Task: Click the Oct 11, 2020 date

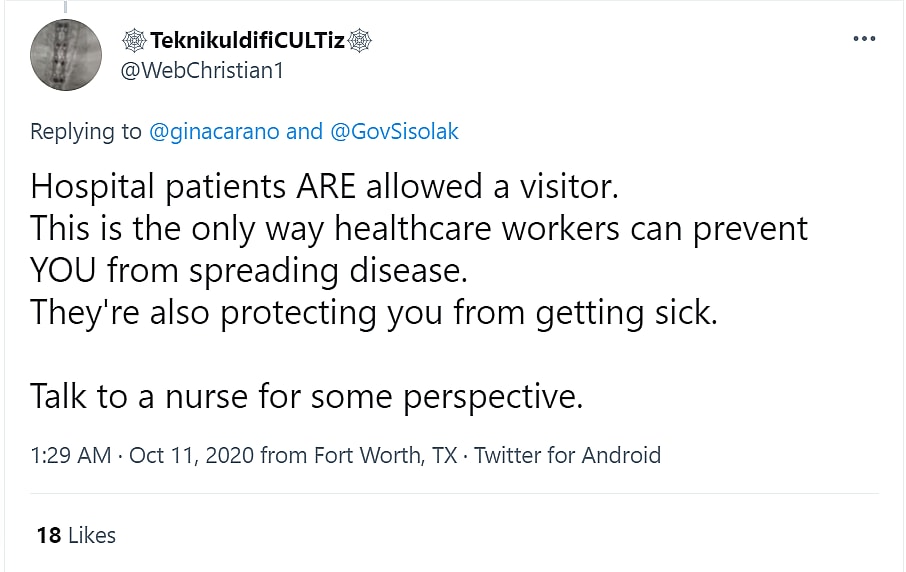Action: coord(191,455)
